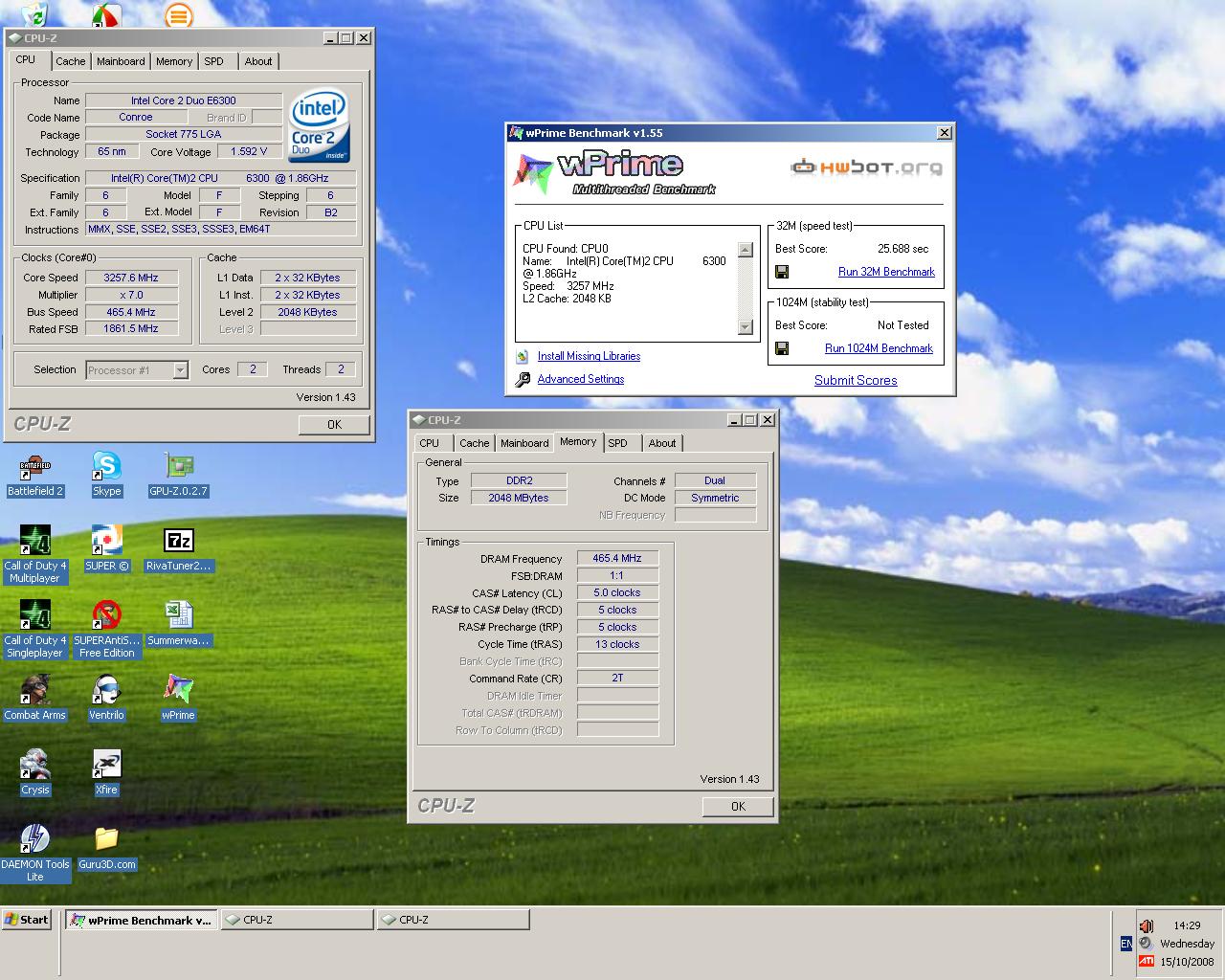
Task: Launch Skype desktop icon
Action: point(106,476)
